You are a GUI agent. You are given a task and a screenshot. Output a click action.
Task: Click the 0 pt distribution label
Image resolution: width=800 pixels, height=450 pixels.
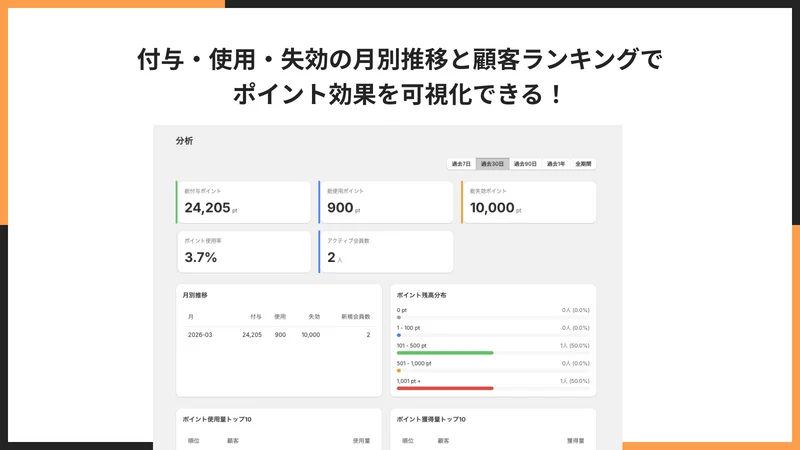tap(402, 310)
